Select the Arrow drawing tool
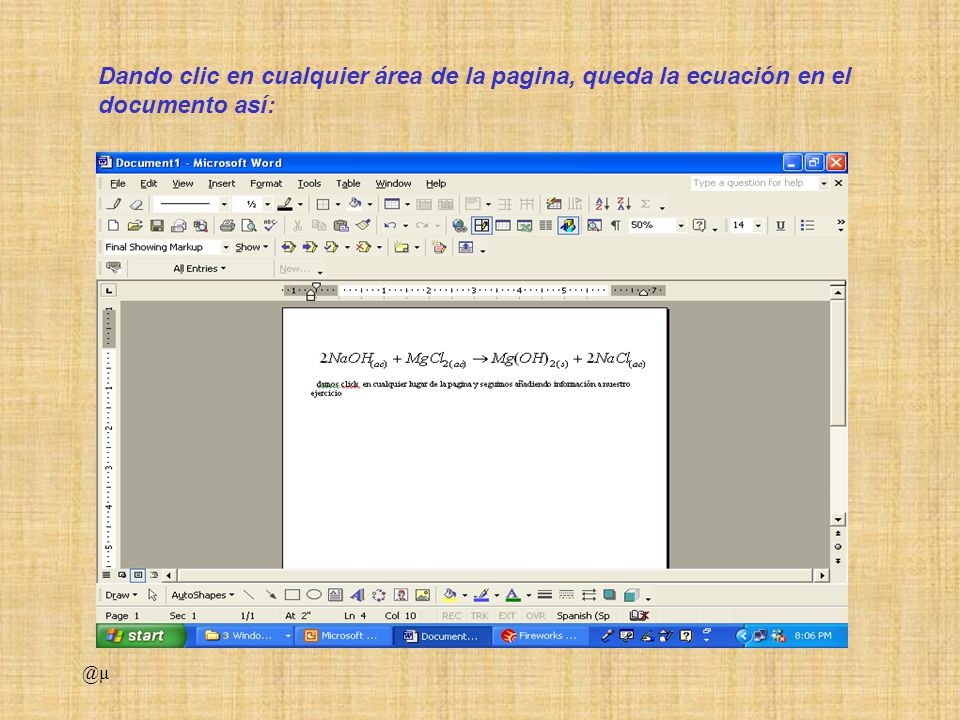The image size is (960, 720). (x=271, y=594)
